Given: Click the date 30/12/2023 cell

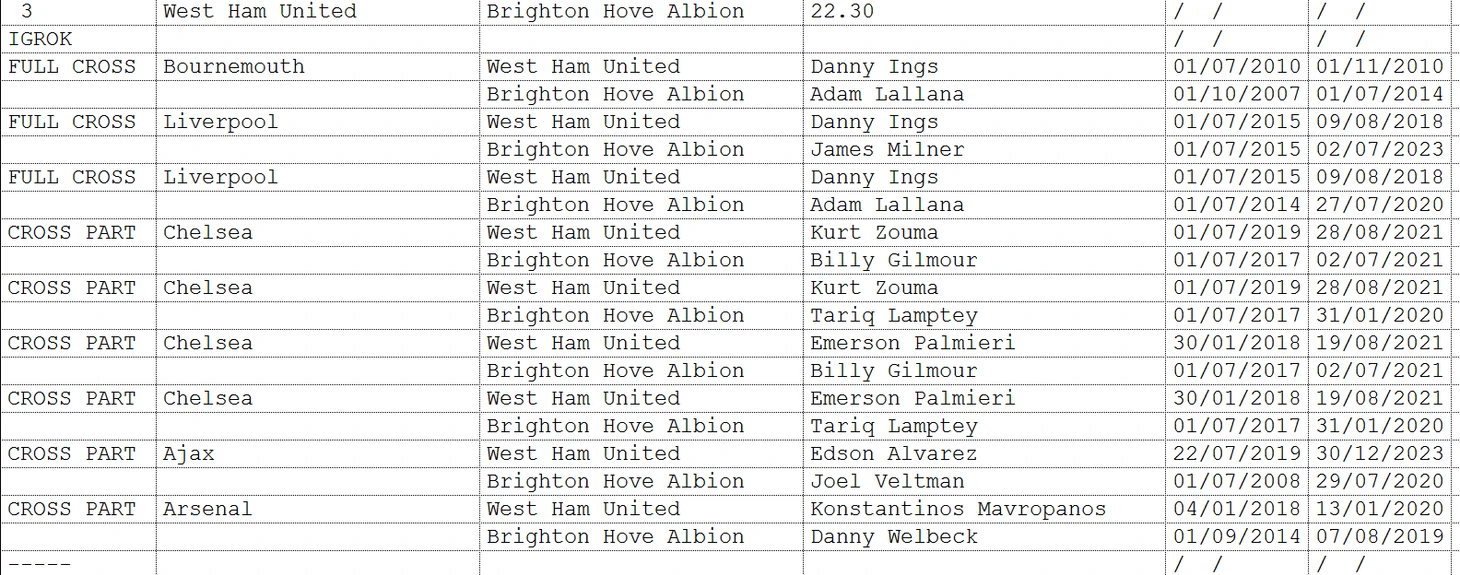Looking at the screenshot, I should coord(1380,454).
